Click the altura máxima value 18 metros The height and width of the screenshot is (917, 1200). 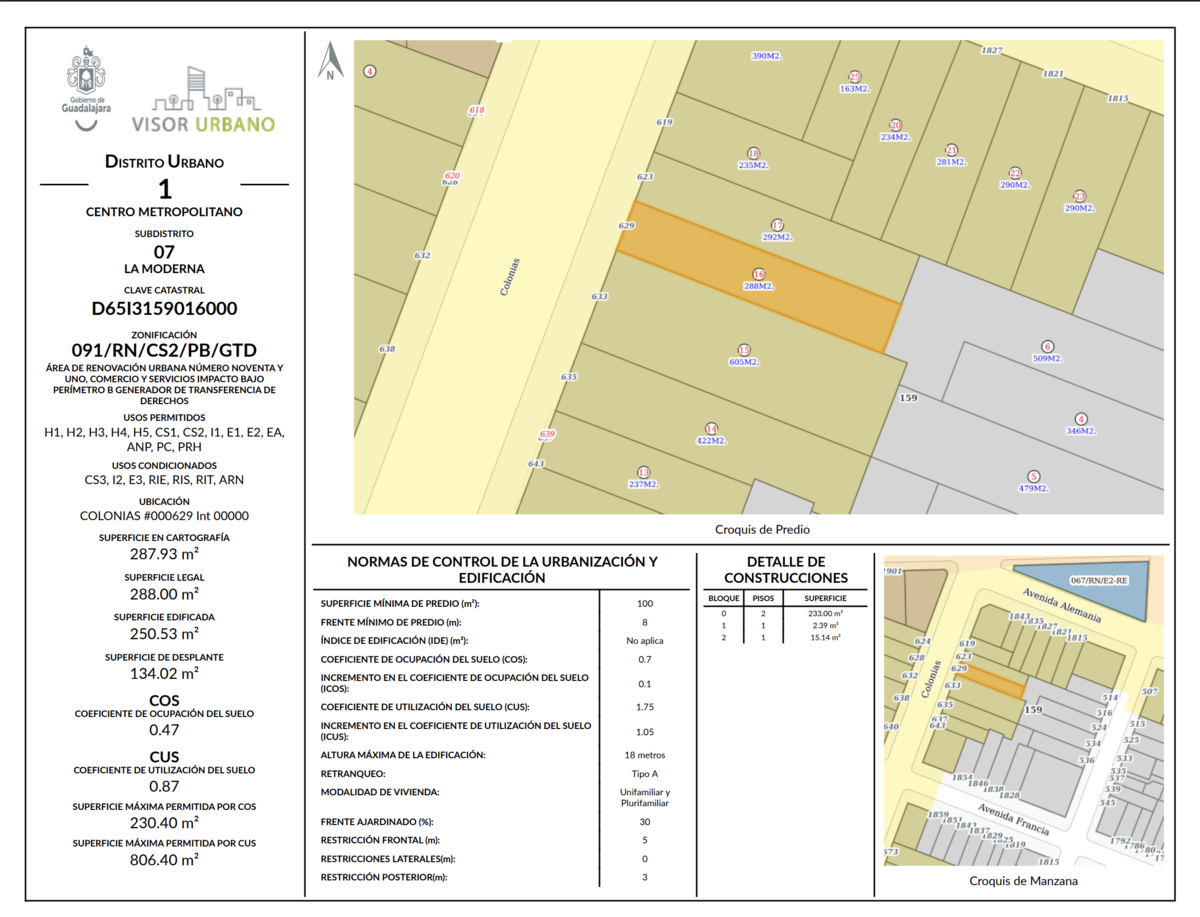point(645,755)
